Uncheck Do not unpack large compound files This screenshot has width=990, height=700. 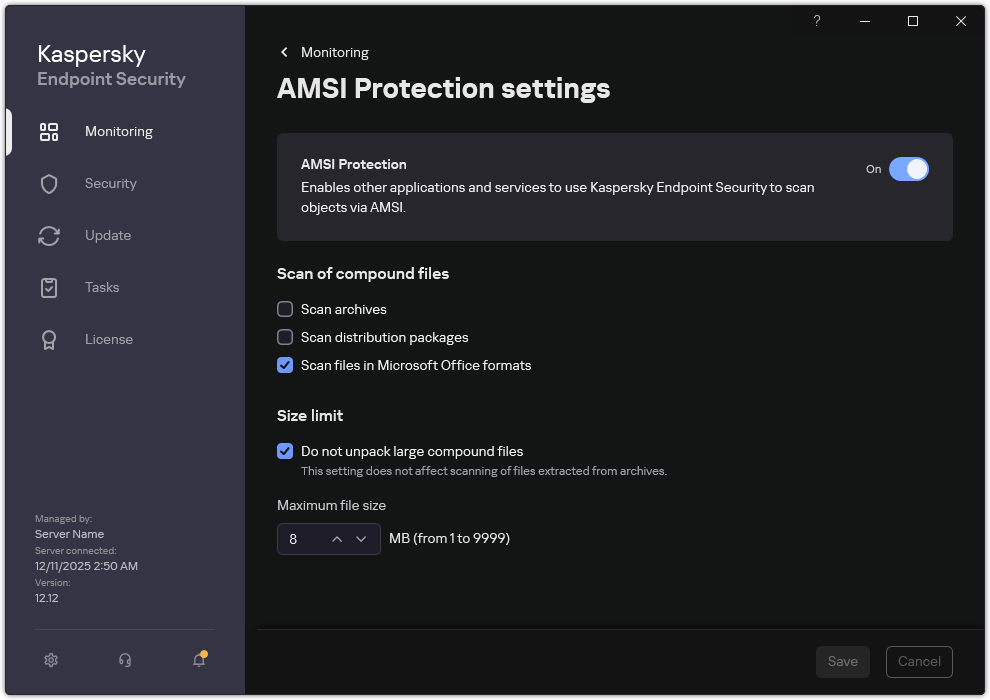tap(285, 451)
